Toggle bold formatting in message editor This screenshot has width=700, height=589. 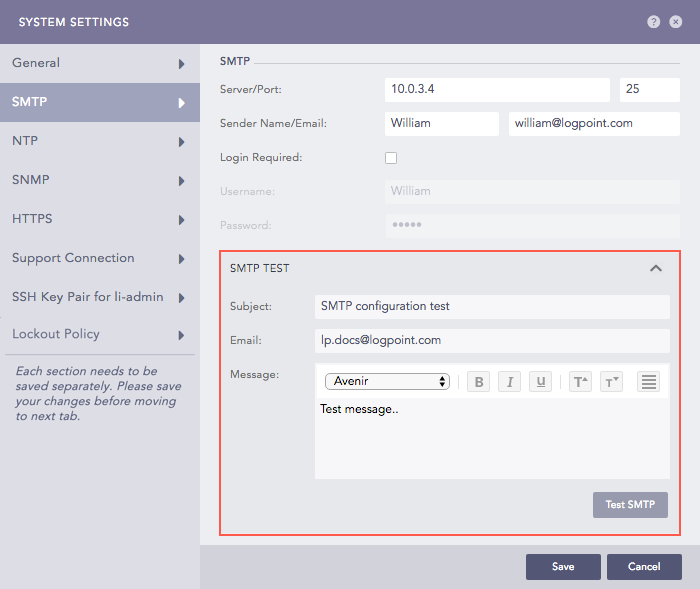click(478, 382)
